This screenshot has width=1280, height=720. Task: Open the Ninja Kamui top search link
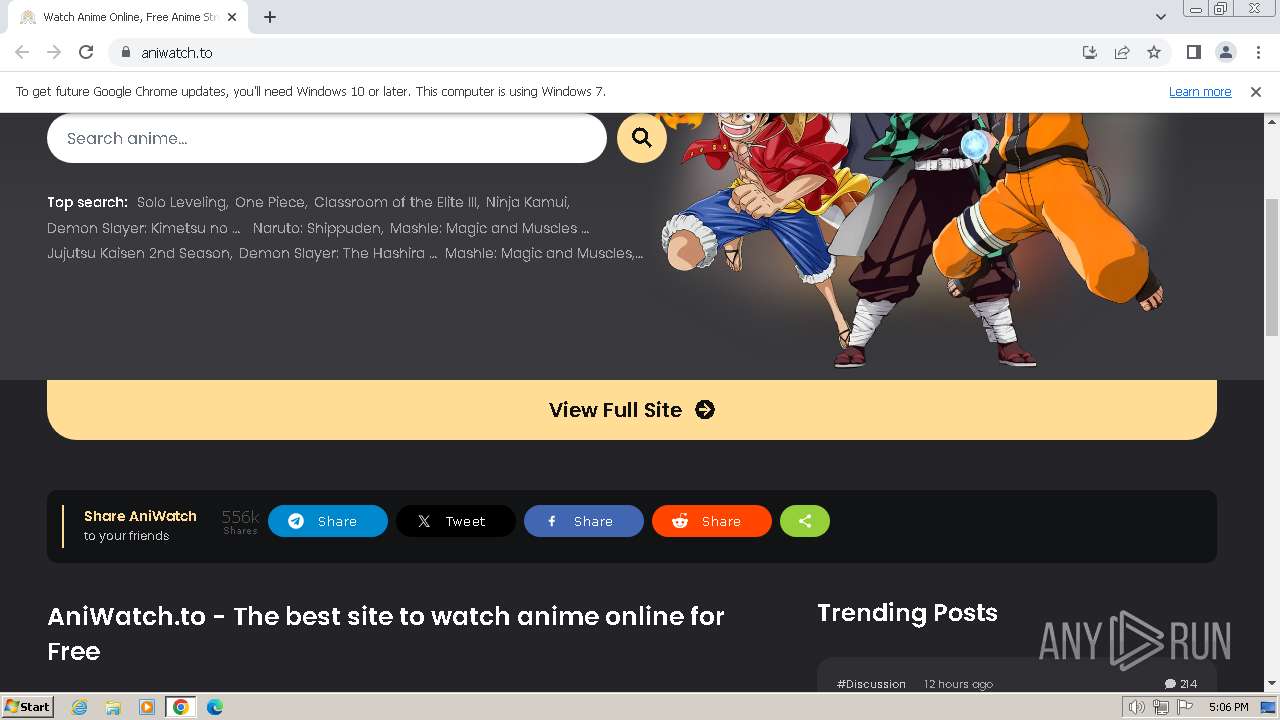coord(527,202)
